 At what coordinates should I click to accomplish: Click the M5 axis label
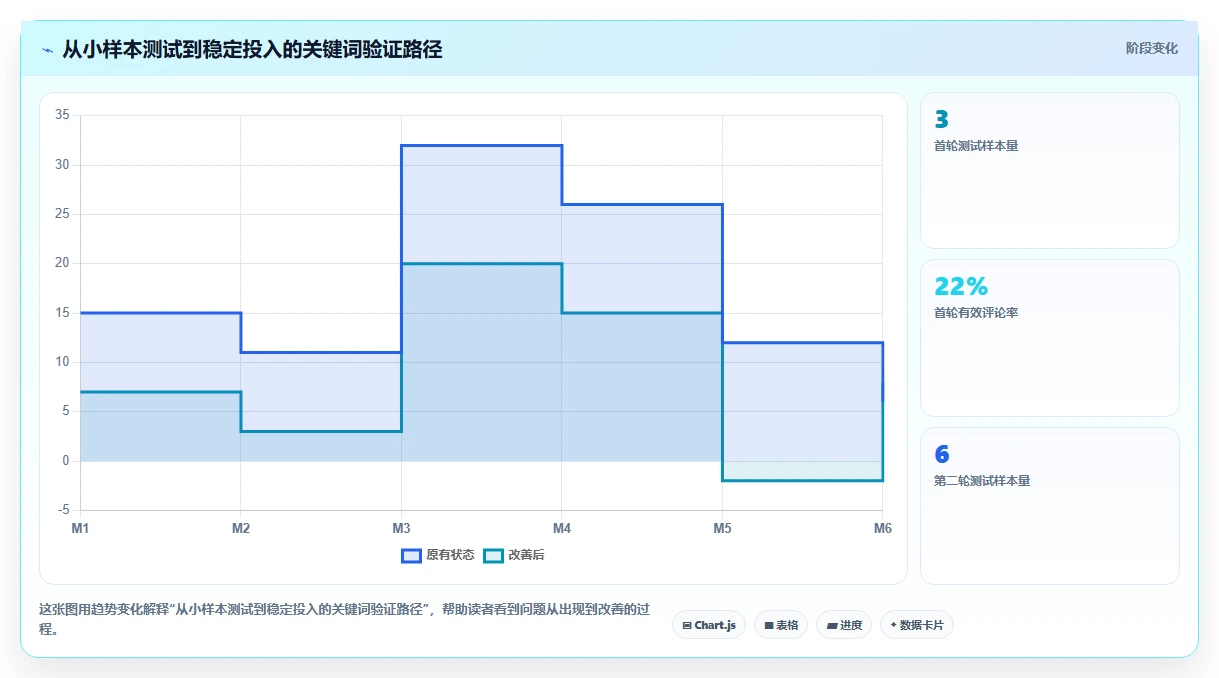point(722,528)
